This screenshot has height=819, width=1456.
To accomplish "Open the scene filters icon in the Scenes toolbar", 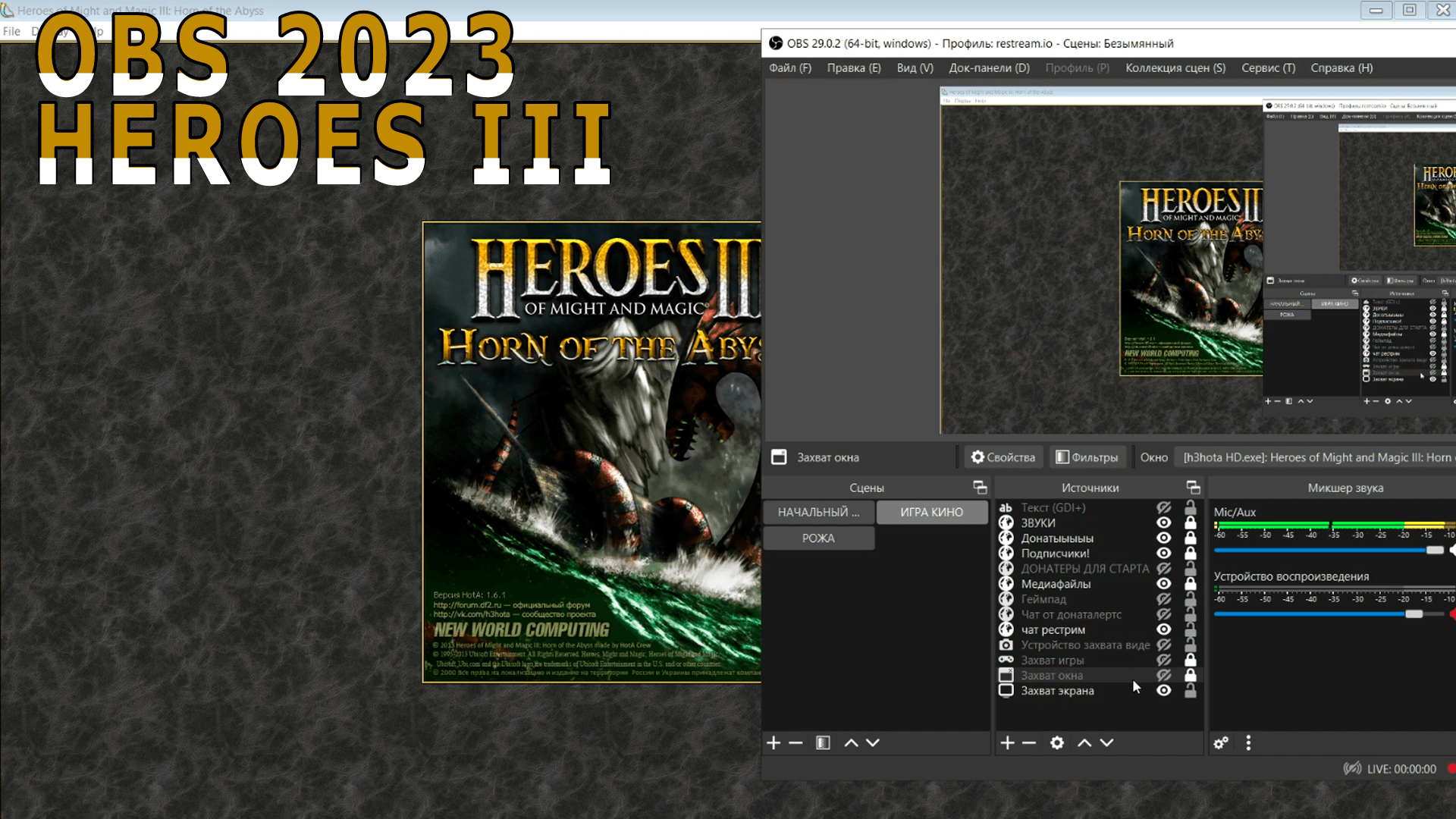I will pyautogui.click(x=823, y=743).
